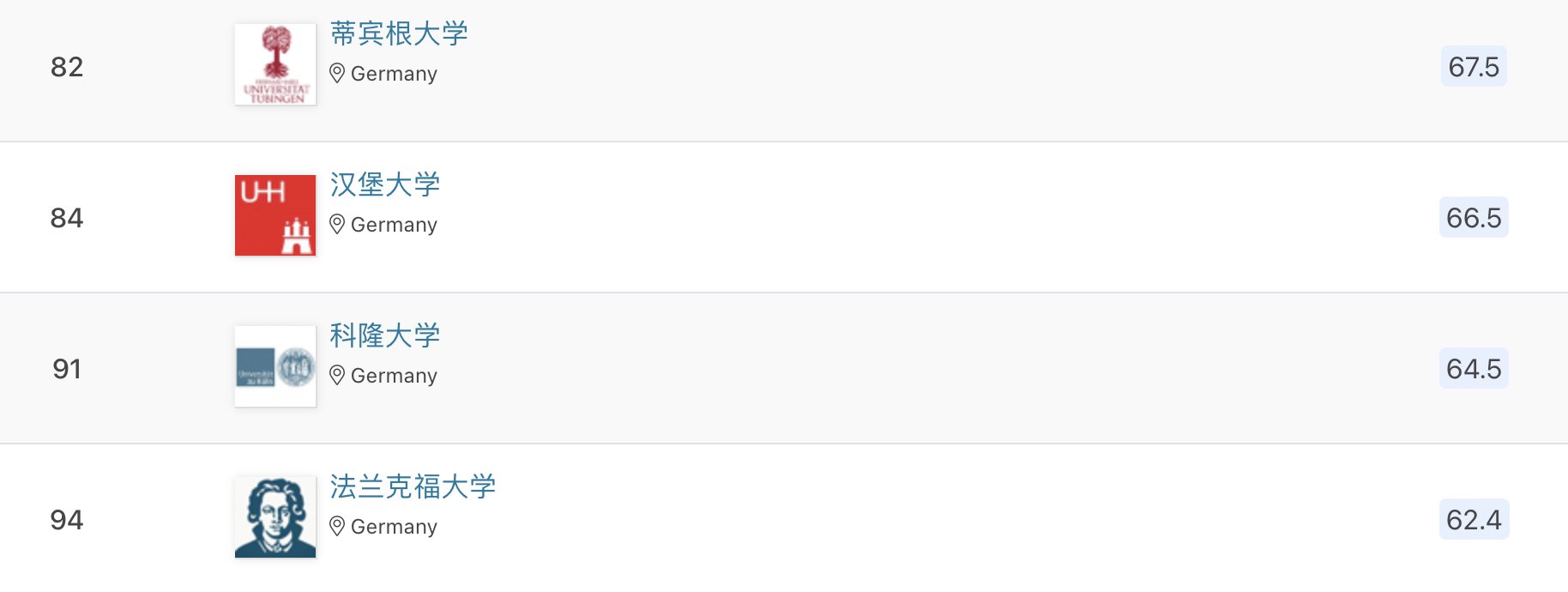Click the 64.5 score badge
Viewport: 1568px width, 592px height.
coord(1474,369)
